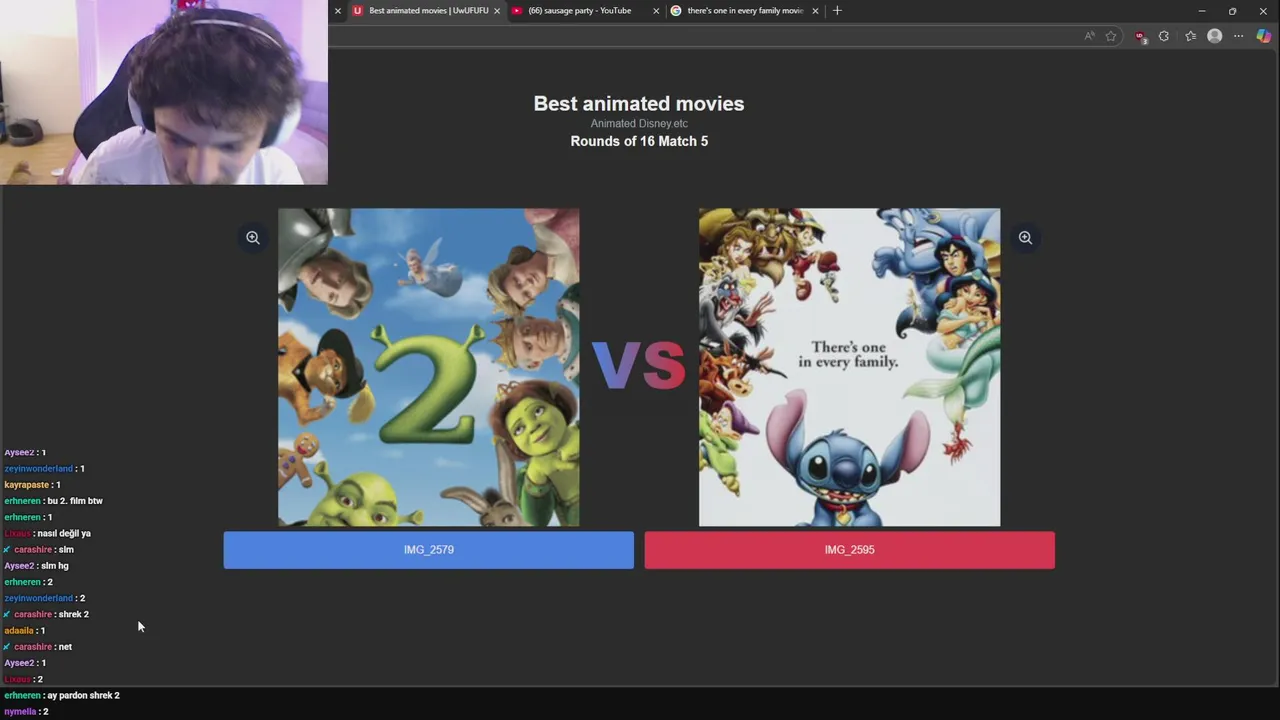Click the Rounds of 16 Match 5 text

pos(639,141)
